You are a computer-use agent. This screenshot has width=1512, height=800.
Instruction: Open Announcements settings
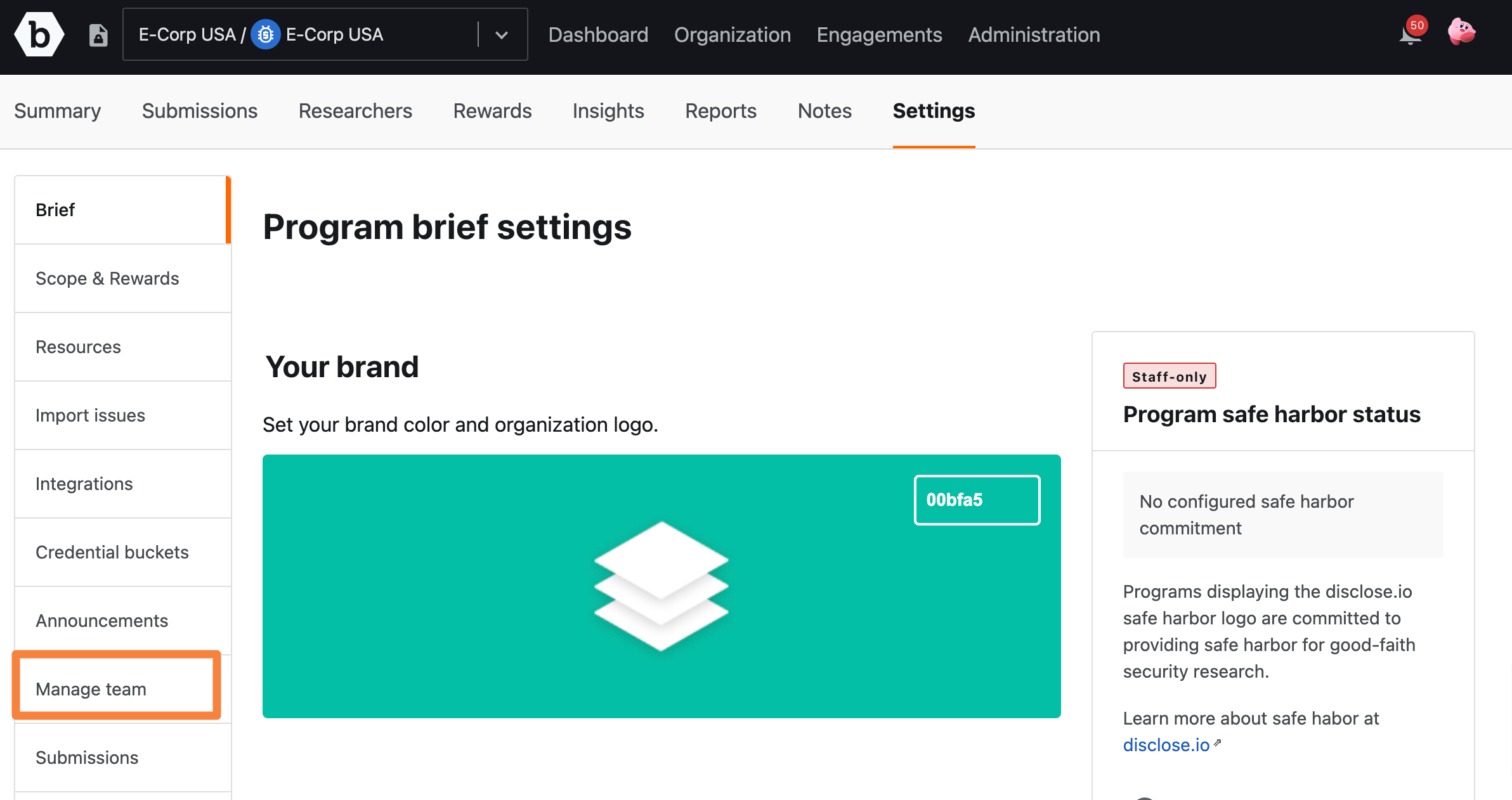[x=122, y=621]
